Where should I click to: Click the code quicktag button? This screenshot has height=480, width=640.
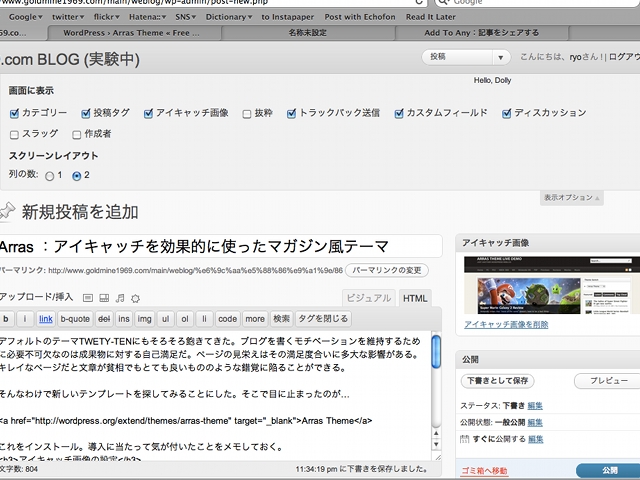tap(227, 319)
